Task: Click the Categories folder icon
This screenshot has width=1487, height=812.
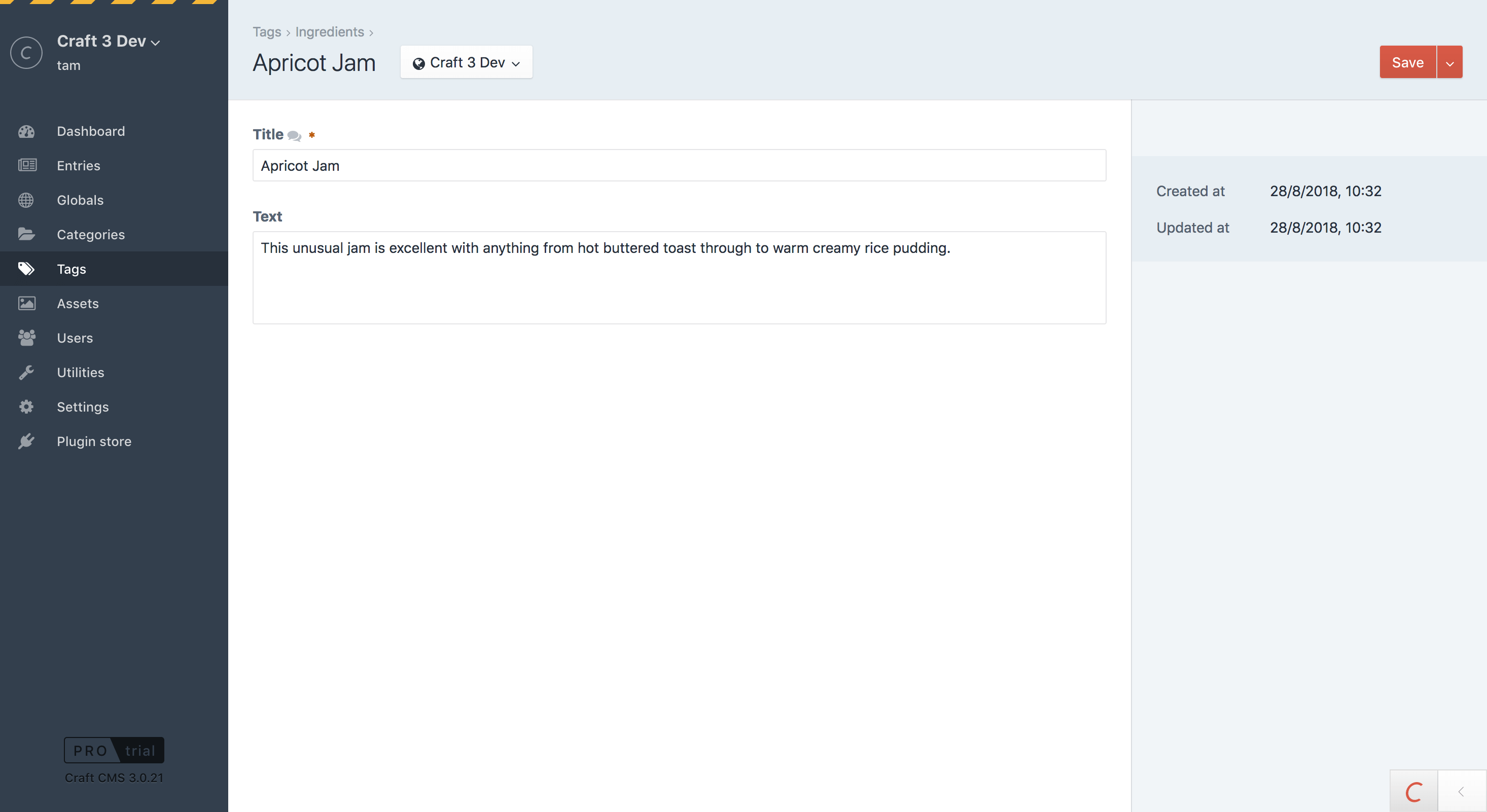Action: click(26, 234)
